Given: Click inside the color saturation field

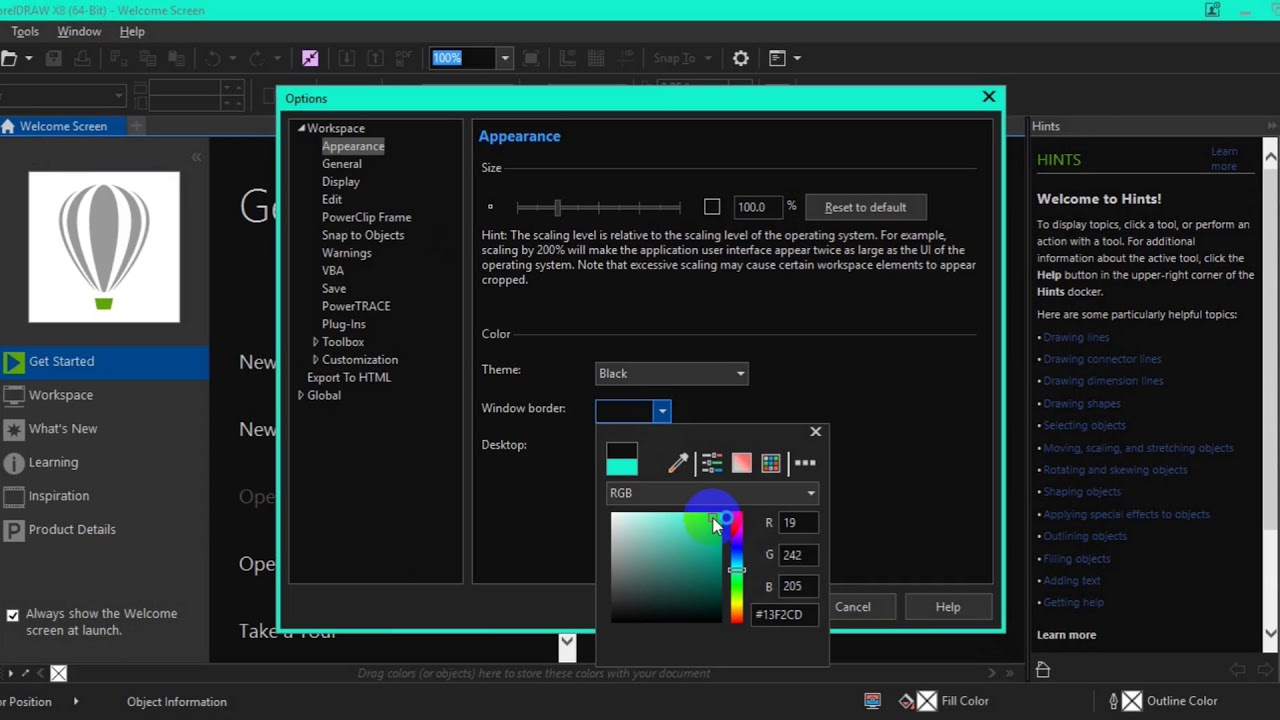Looking at the screenshot, I should [x=666, y=567].
